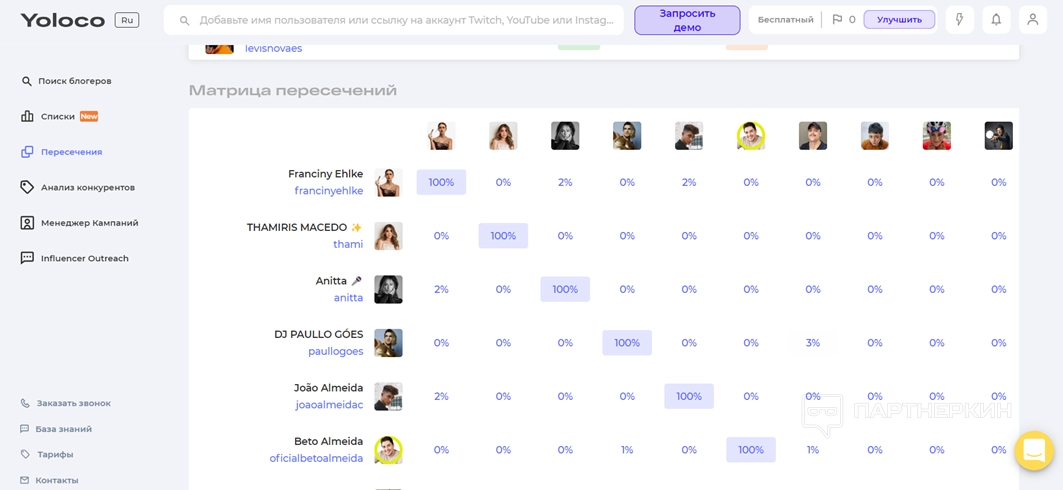The width and height of the screenshot is (1063, 490).
Task: Click the blogger search input field
Action: [x=405, y=20]
